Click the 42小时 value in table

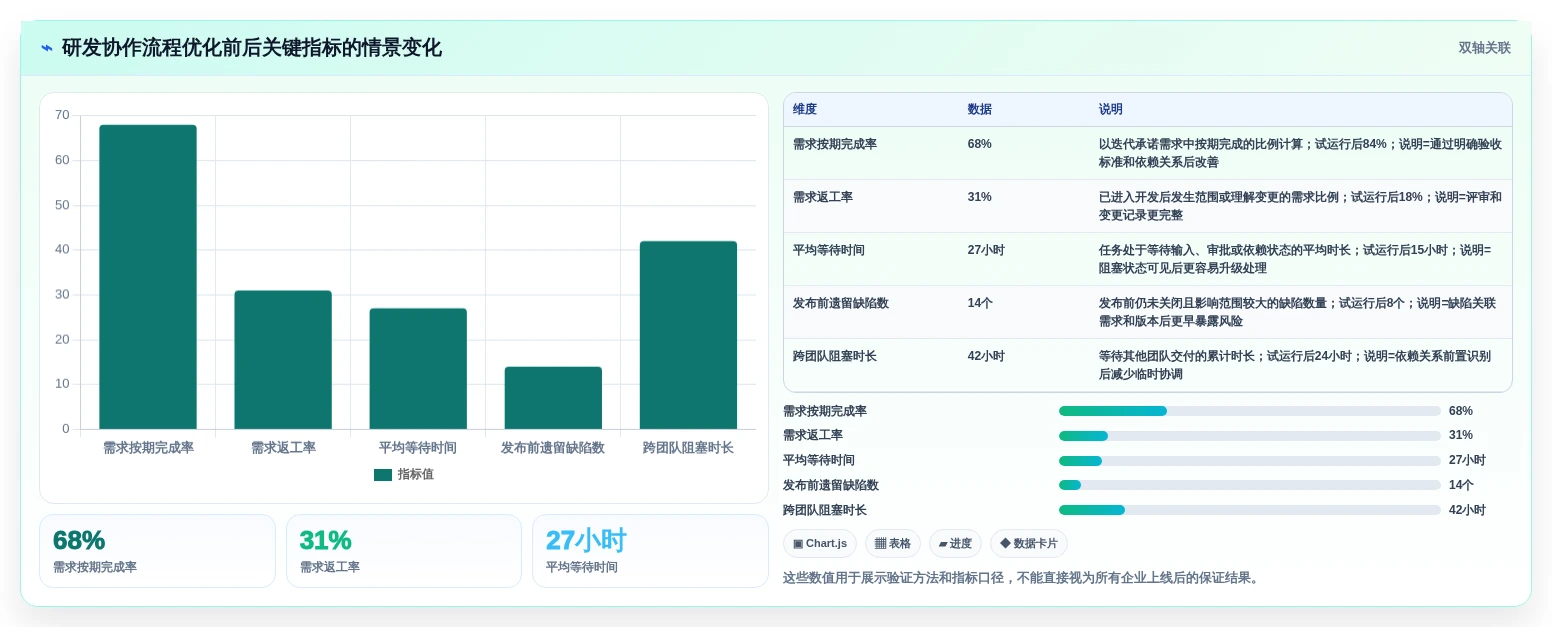[986, 357]
